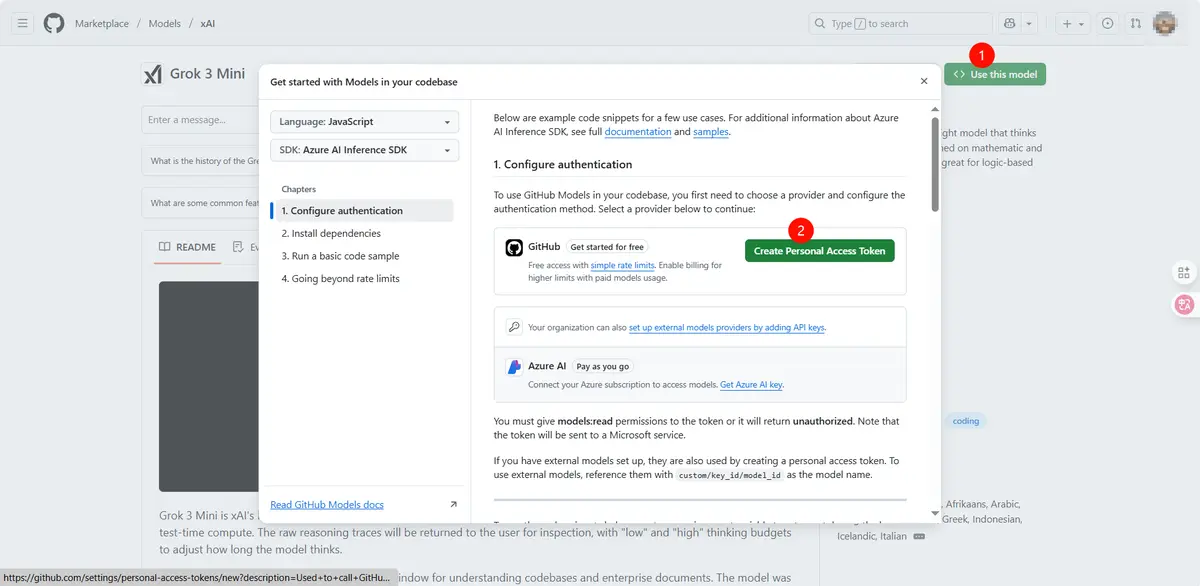Click the Azure AI logo icon
The height and width of the screenshot is (586, 1200).
(514, 367)
